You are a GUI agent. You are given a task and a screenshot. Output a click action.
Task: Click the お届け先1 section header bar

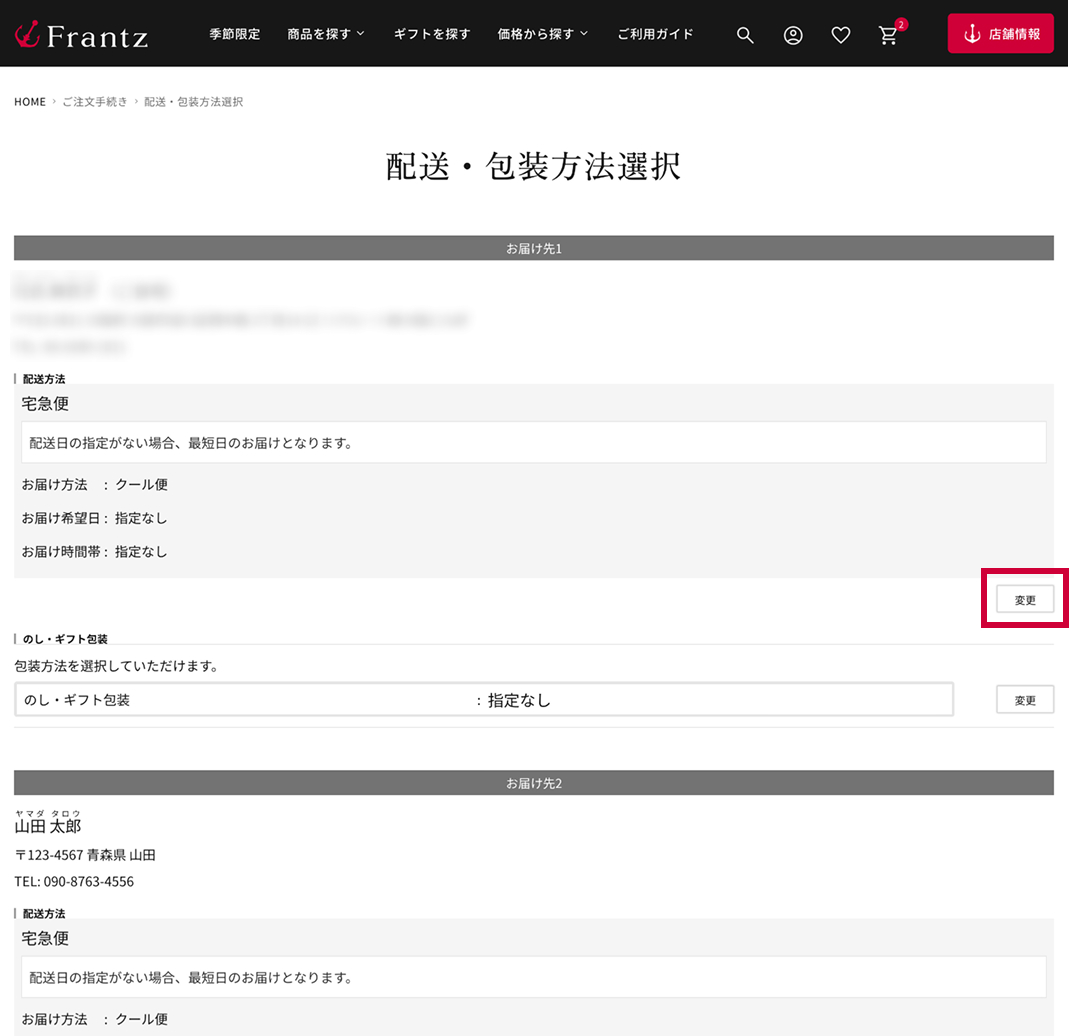coord(534,248)
